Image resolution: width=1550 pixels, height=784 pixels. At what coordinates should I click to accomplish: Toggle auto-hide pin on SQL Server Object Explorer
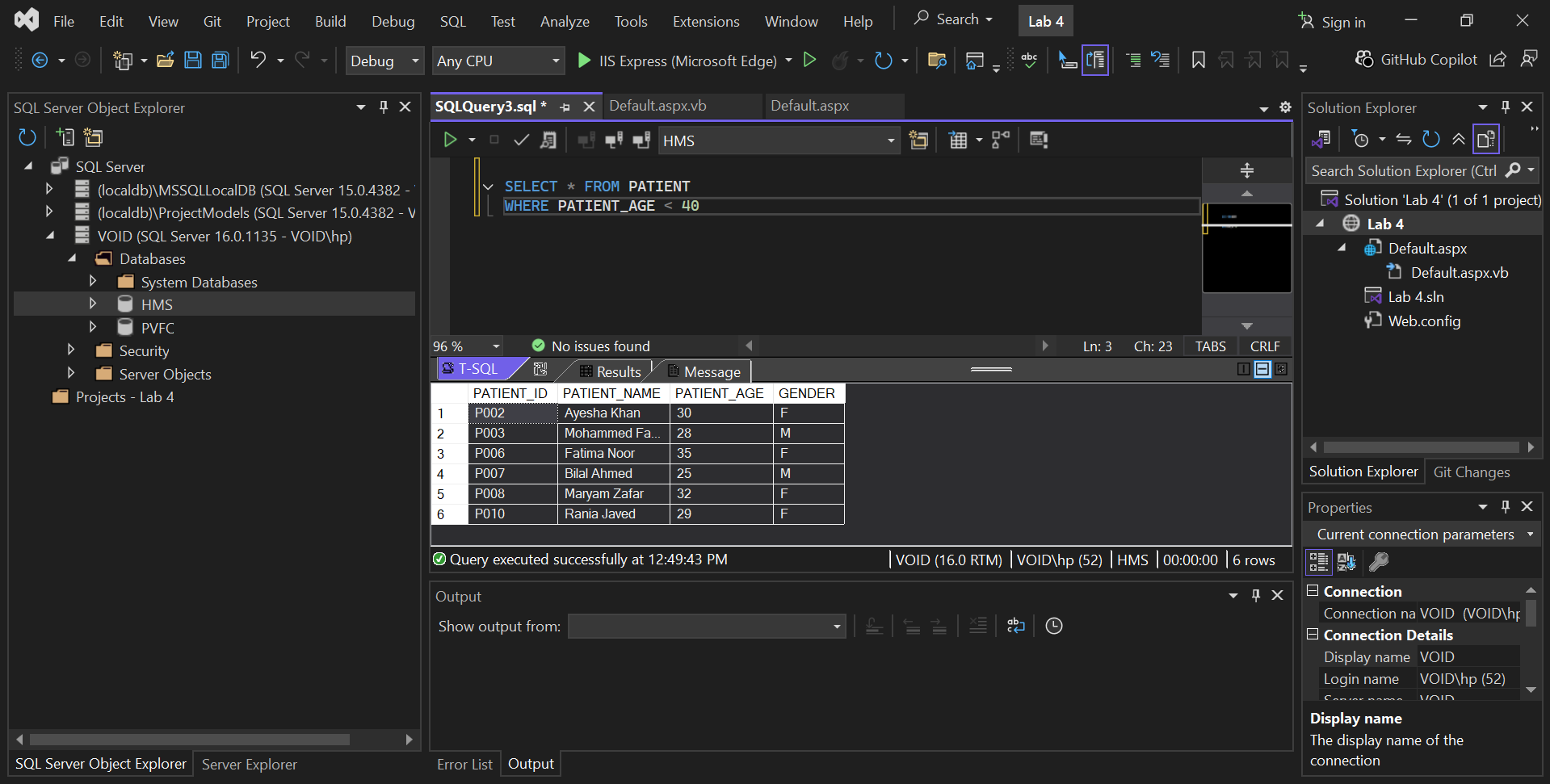point(384,107)
